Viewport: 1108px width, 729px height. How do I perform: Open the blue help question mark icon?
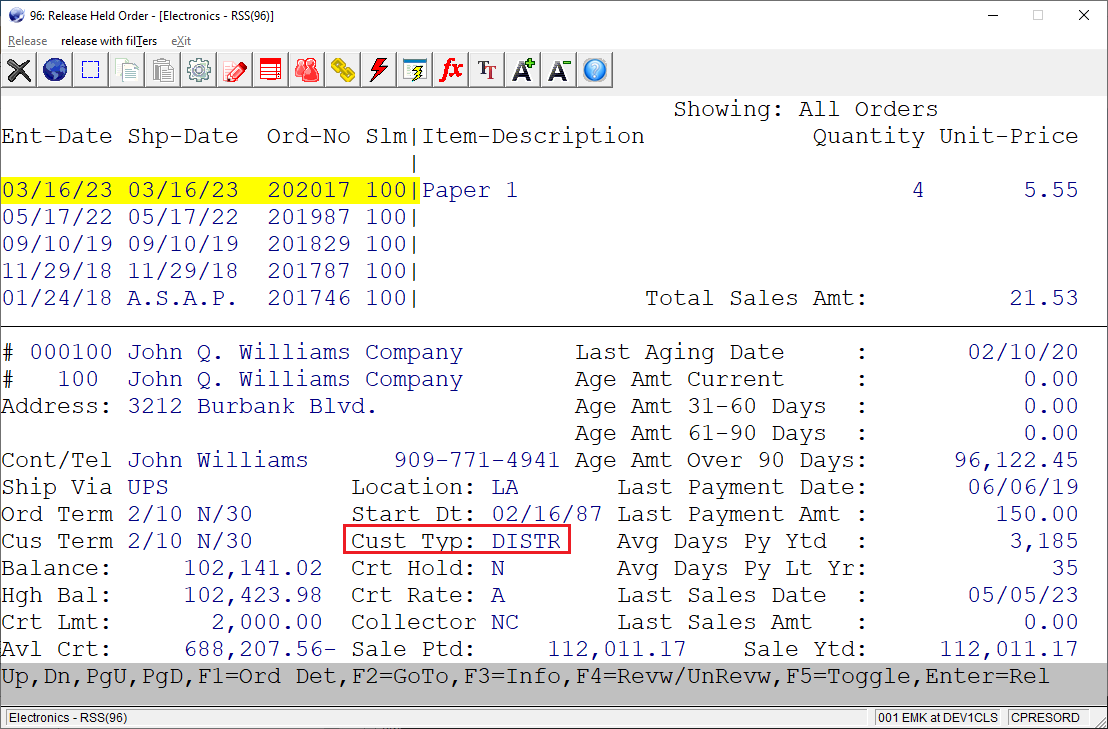coord(594,70)
